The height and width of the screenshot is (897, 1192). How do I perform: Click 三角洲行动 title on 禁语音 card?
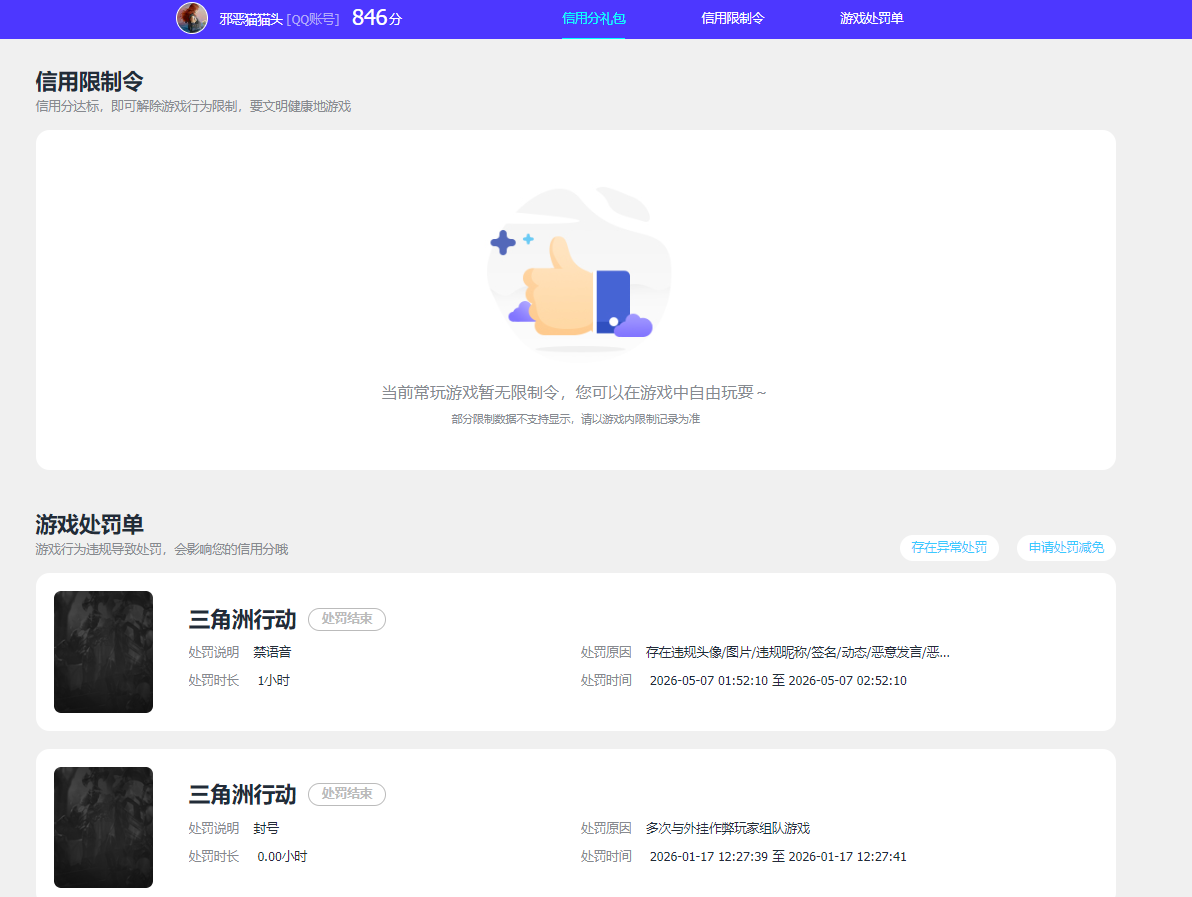pos(243,620)
